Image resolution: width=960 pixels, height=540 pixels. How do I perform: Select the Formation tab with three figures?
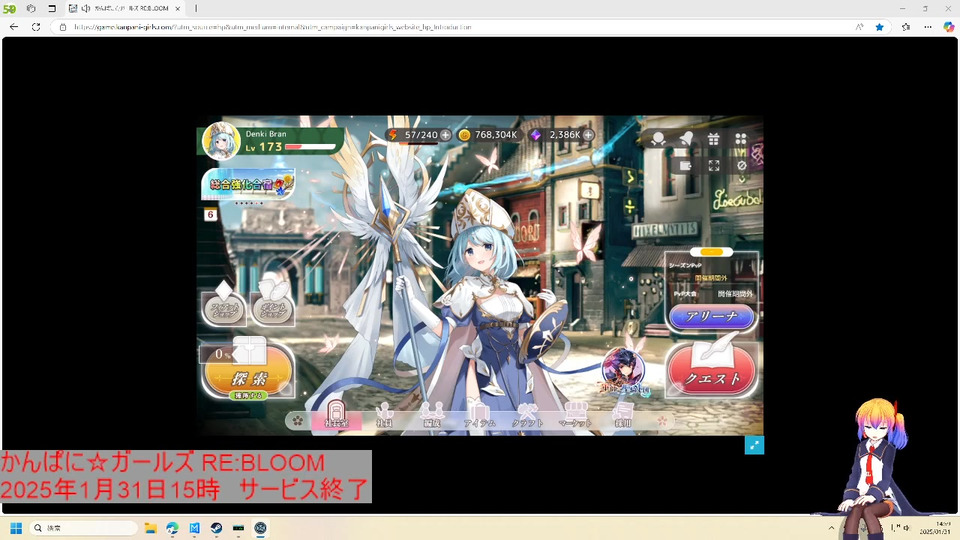click(432, 416)
